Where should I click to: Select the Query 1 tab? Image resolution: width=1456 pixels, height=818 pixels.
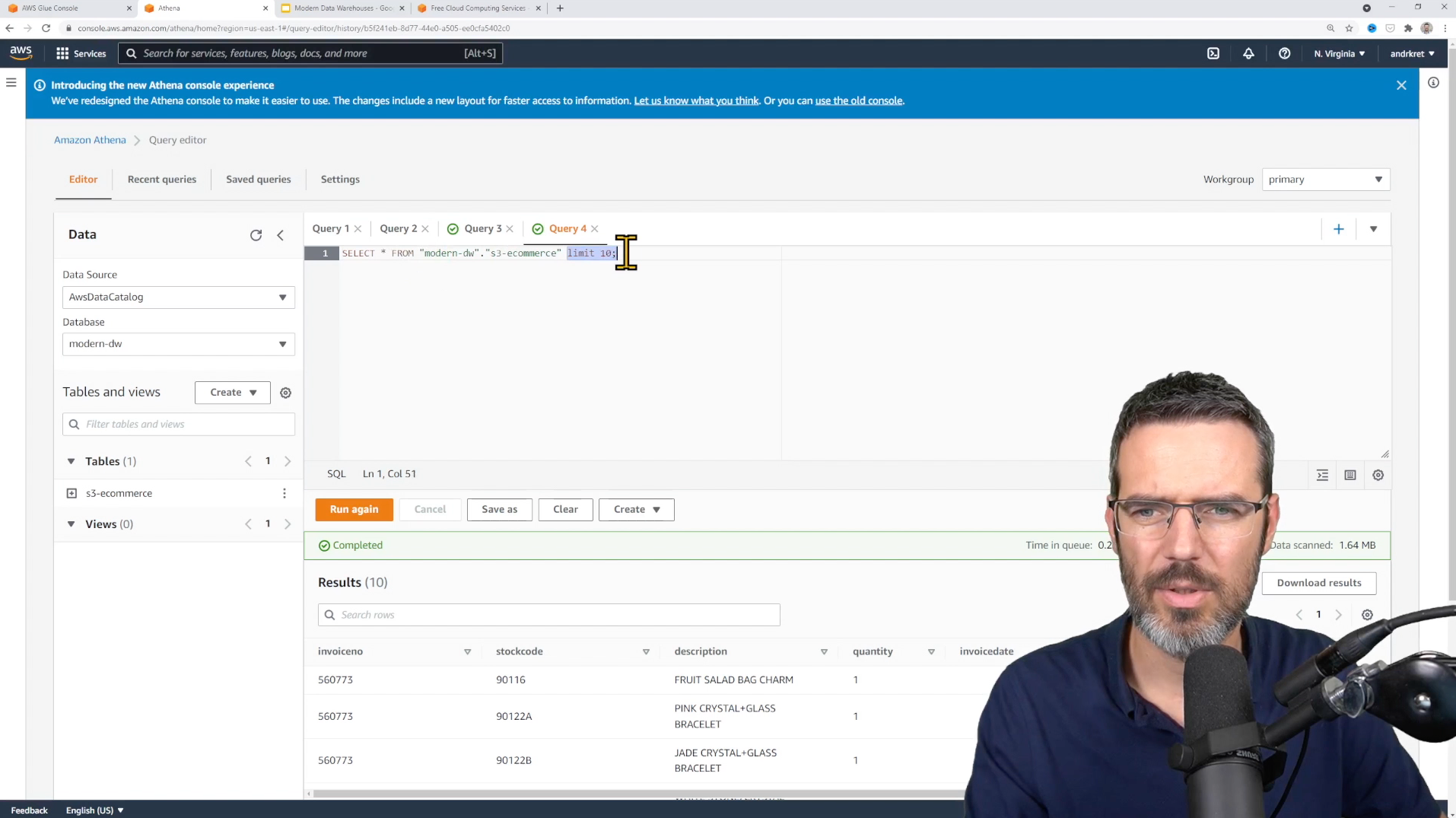point(331,229)
